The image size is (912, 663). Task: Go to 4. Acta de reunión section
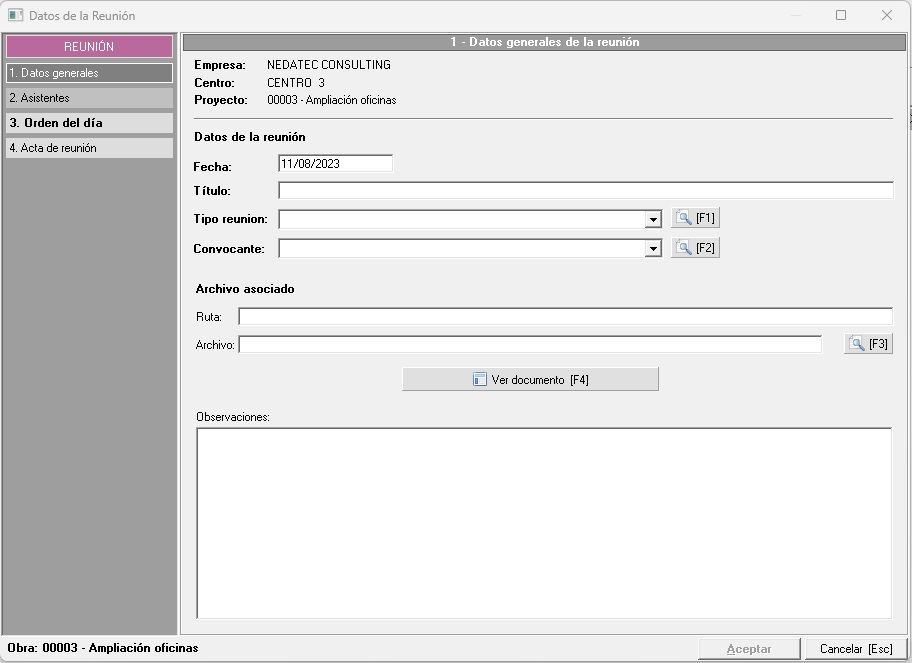89,148
